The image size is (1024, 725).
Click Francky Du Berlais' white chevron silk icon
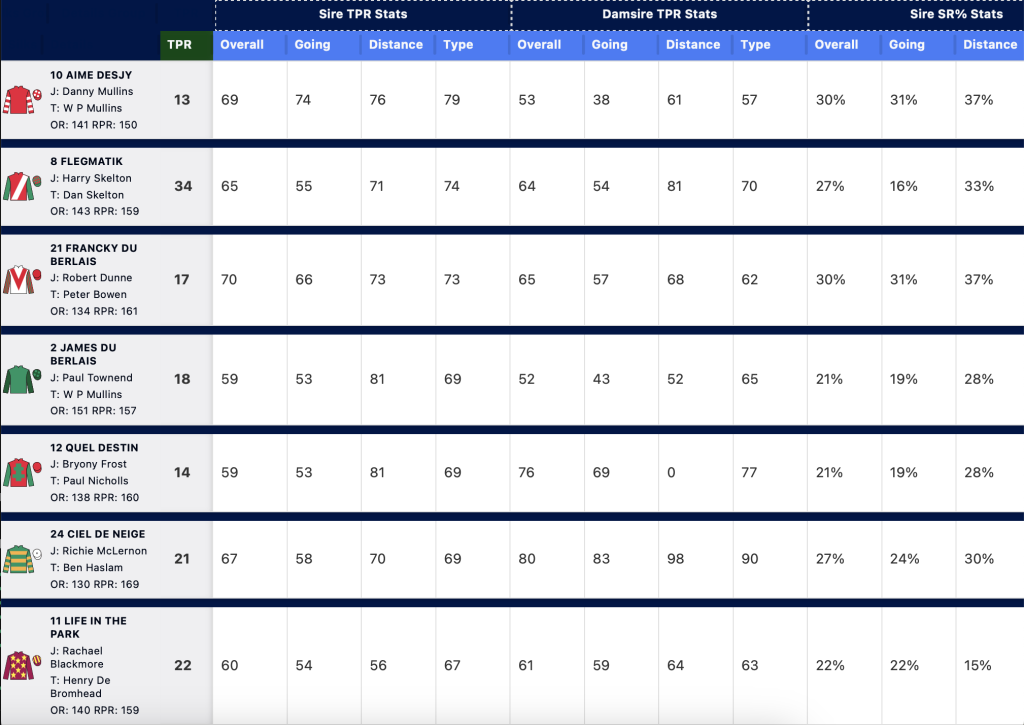coord(18,280)
